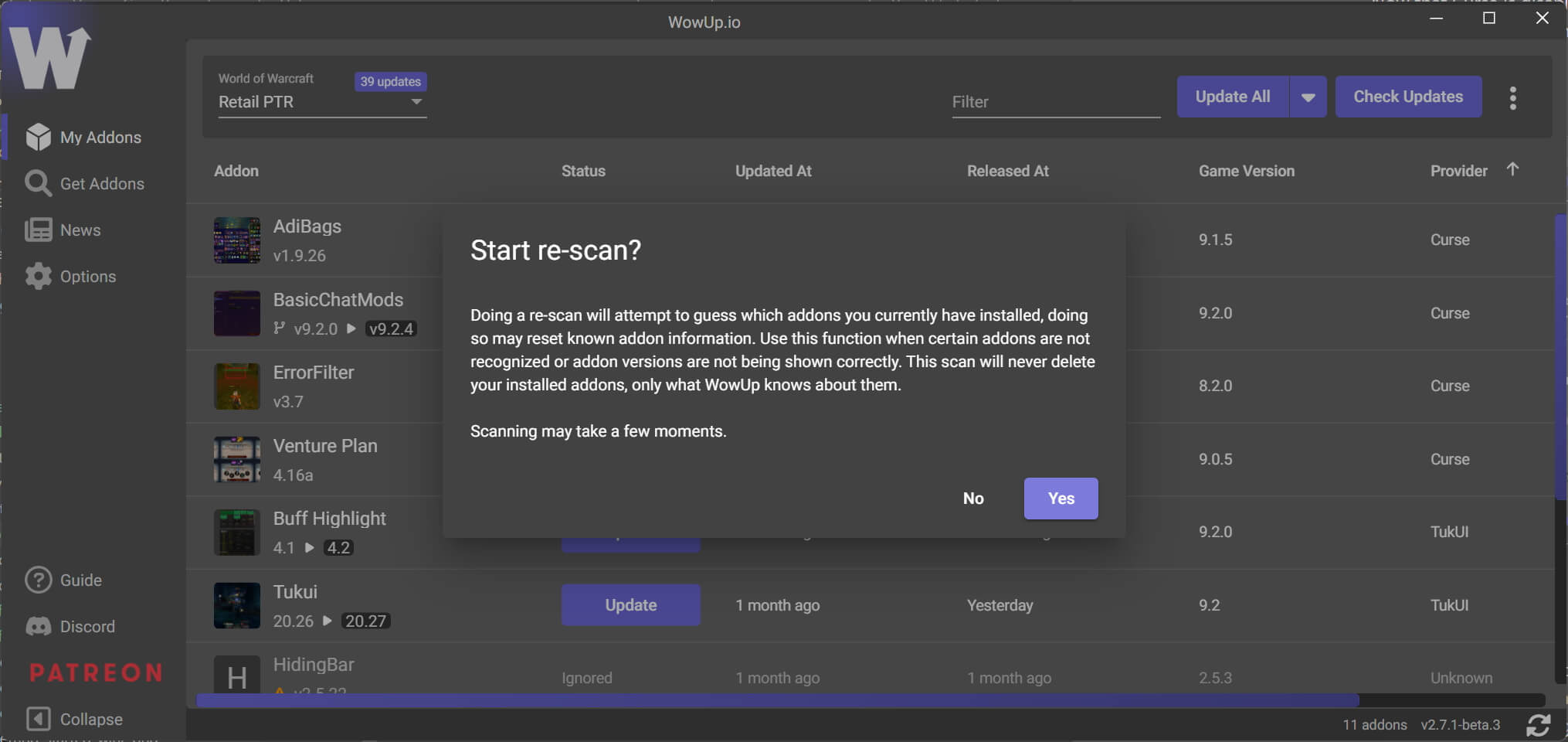The width and height of the screenshot is (1568, 742).
Task: Click the 20.27 version badge
Action: point(365,621)
